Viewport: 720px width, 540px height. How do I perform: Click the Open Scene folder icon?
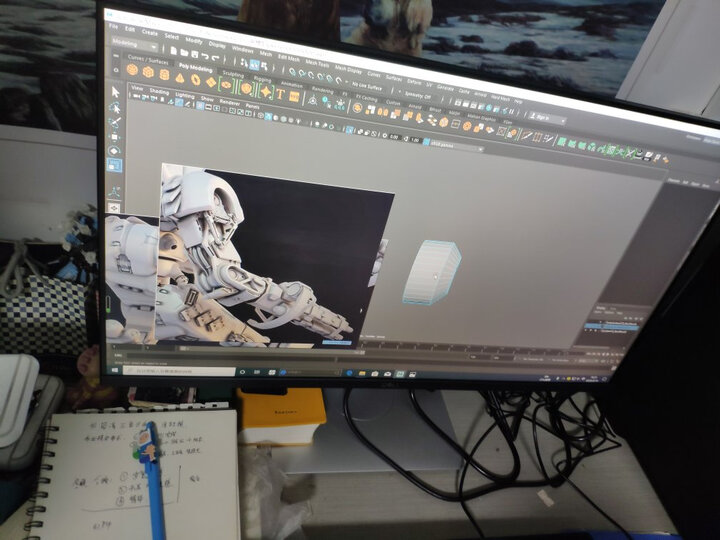coord(184,52)
